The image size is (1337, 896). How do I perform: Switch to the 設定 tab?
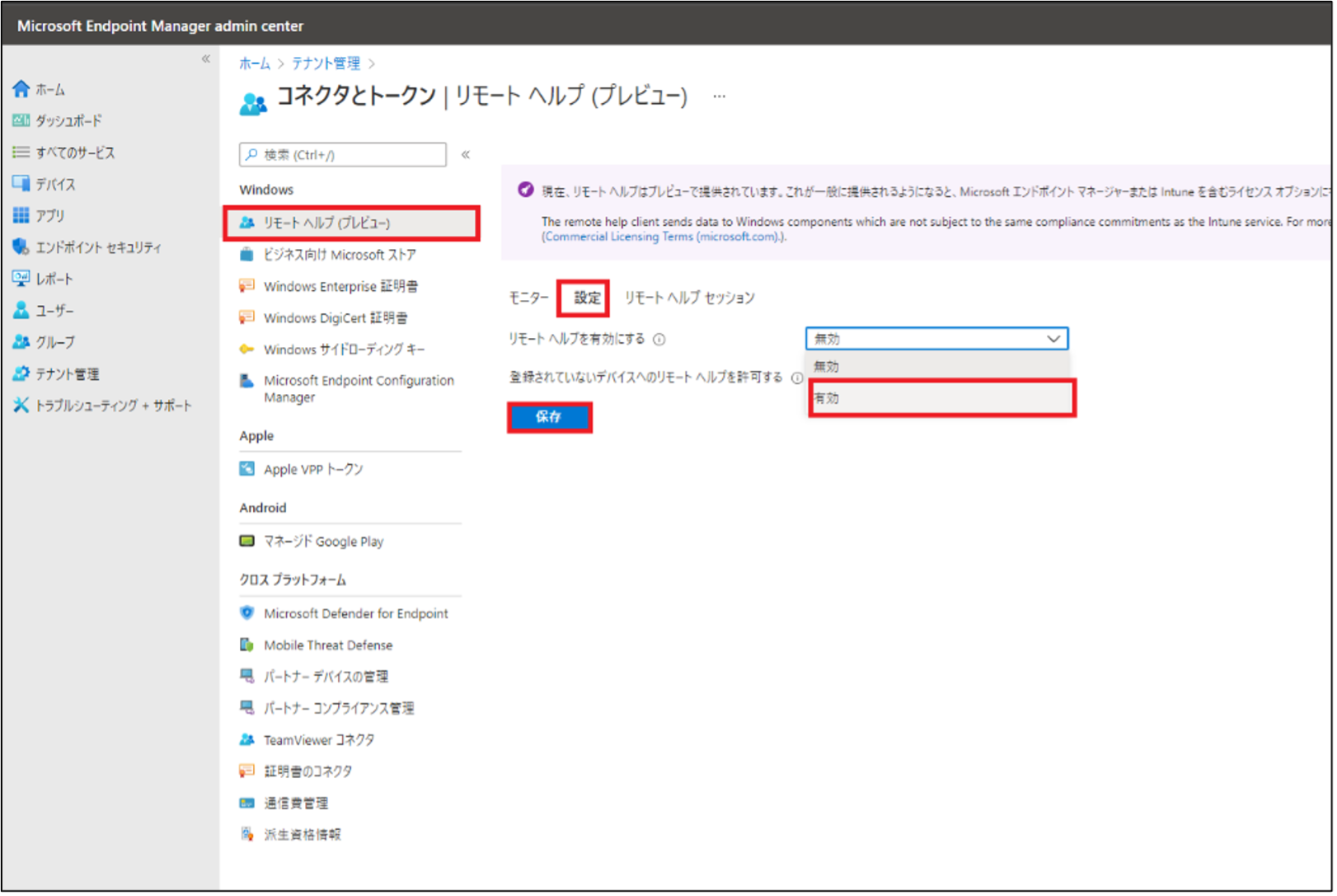click(589, 298)
